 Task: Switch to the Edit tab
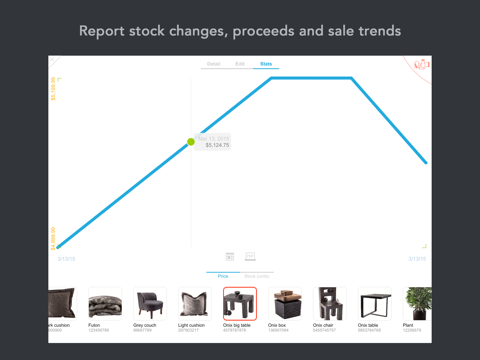coord(240,64)
